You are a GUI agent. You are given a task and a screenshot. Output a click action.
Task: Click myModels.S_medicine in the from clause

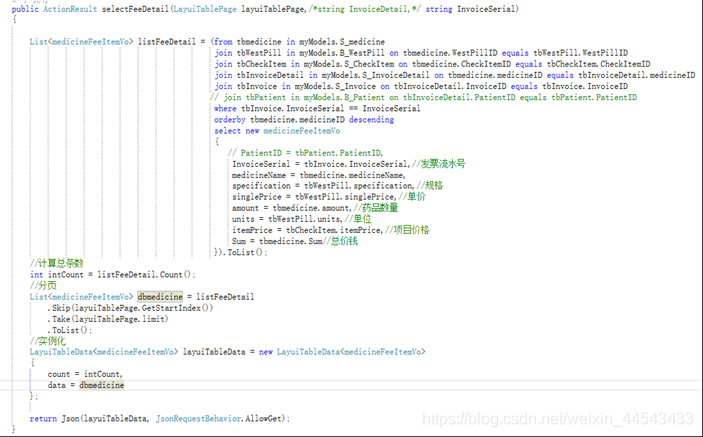(x=342, y=42)
